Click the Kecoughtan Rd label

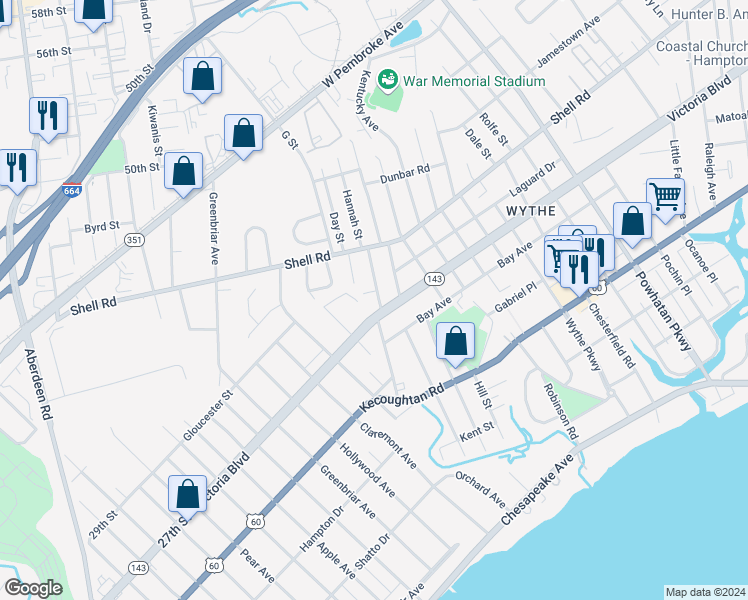click(x=402, y=398)
